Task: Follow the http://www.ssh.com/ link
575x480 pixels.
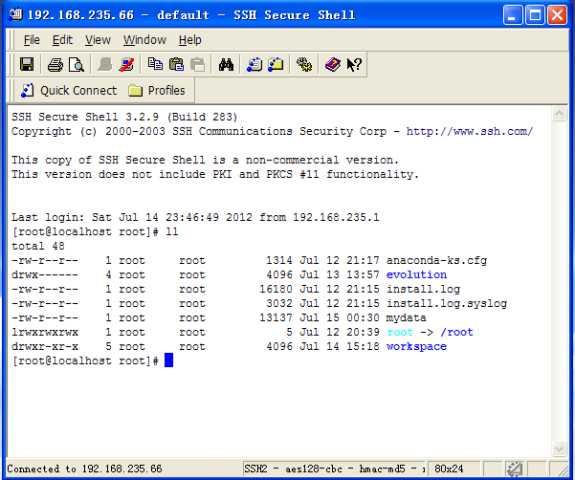Action: 469,131
